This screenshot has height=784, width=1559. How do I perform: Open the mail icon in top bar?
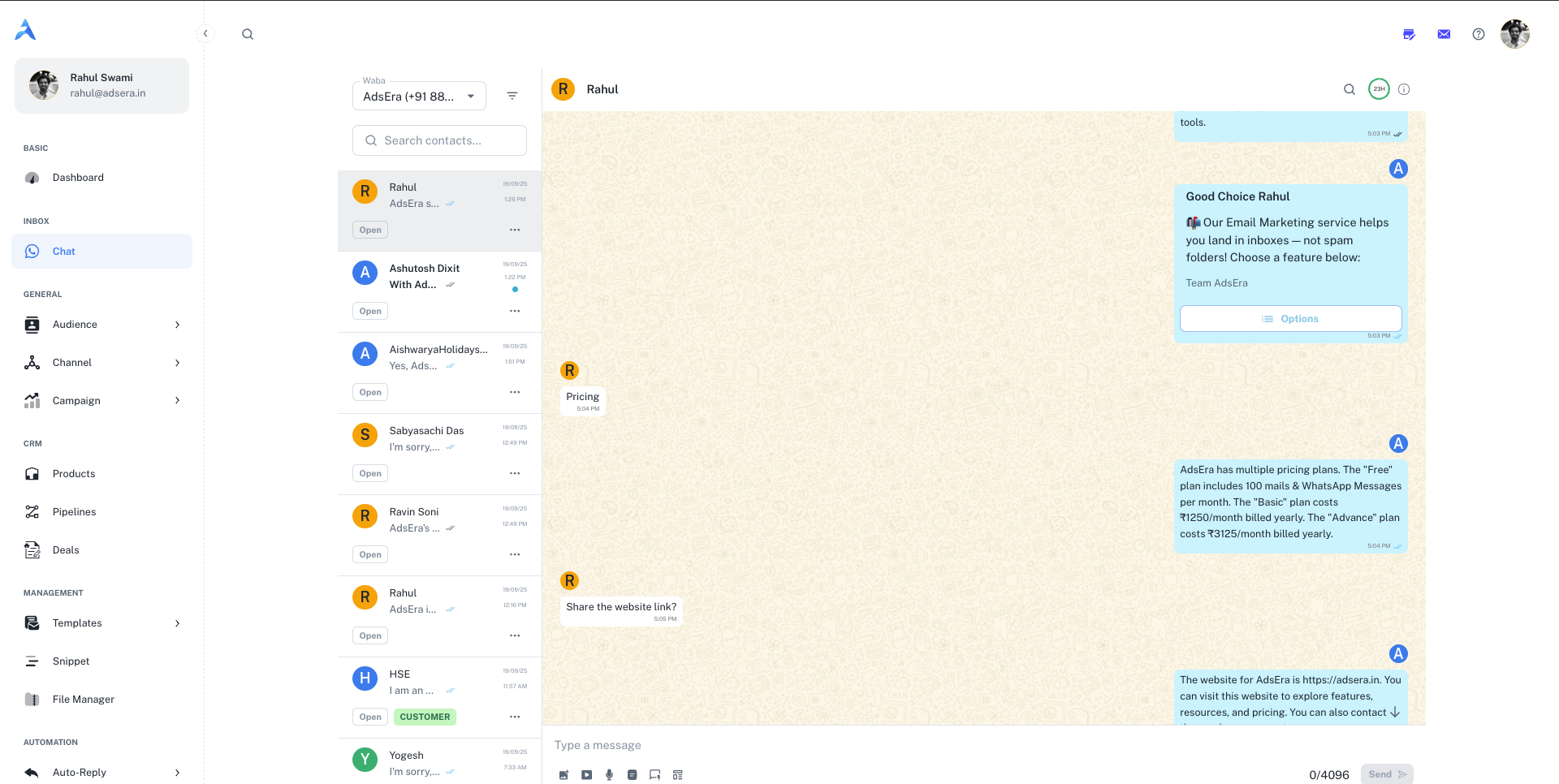(x=1444, y=34)
